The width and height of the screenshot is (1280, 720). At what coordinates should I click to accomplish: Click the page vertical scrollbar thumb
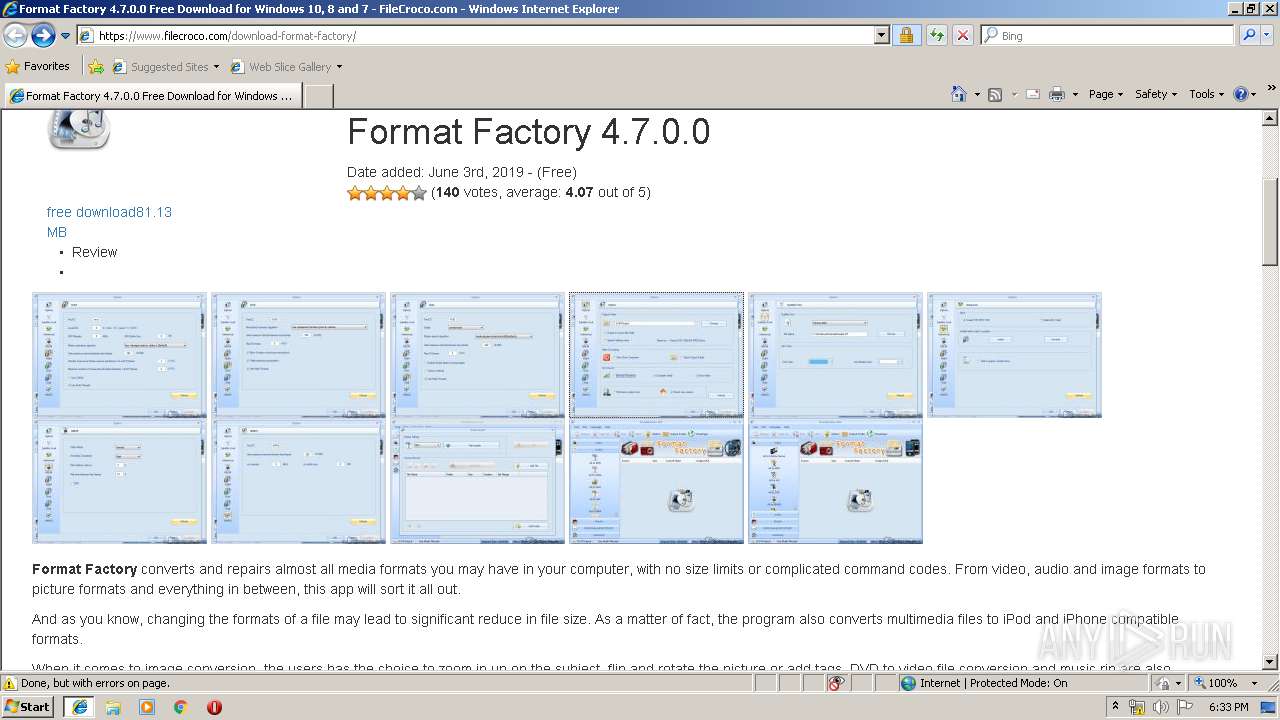[x=1270, y=223]
